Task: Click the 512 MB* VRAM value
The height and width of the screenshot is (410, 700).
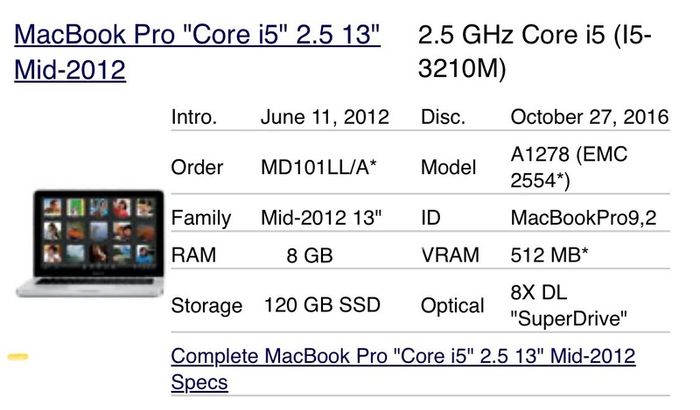Action: point(549,255)
